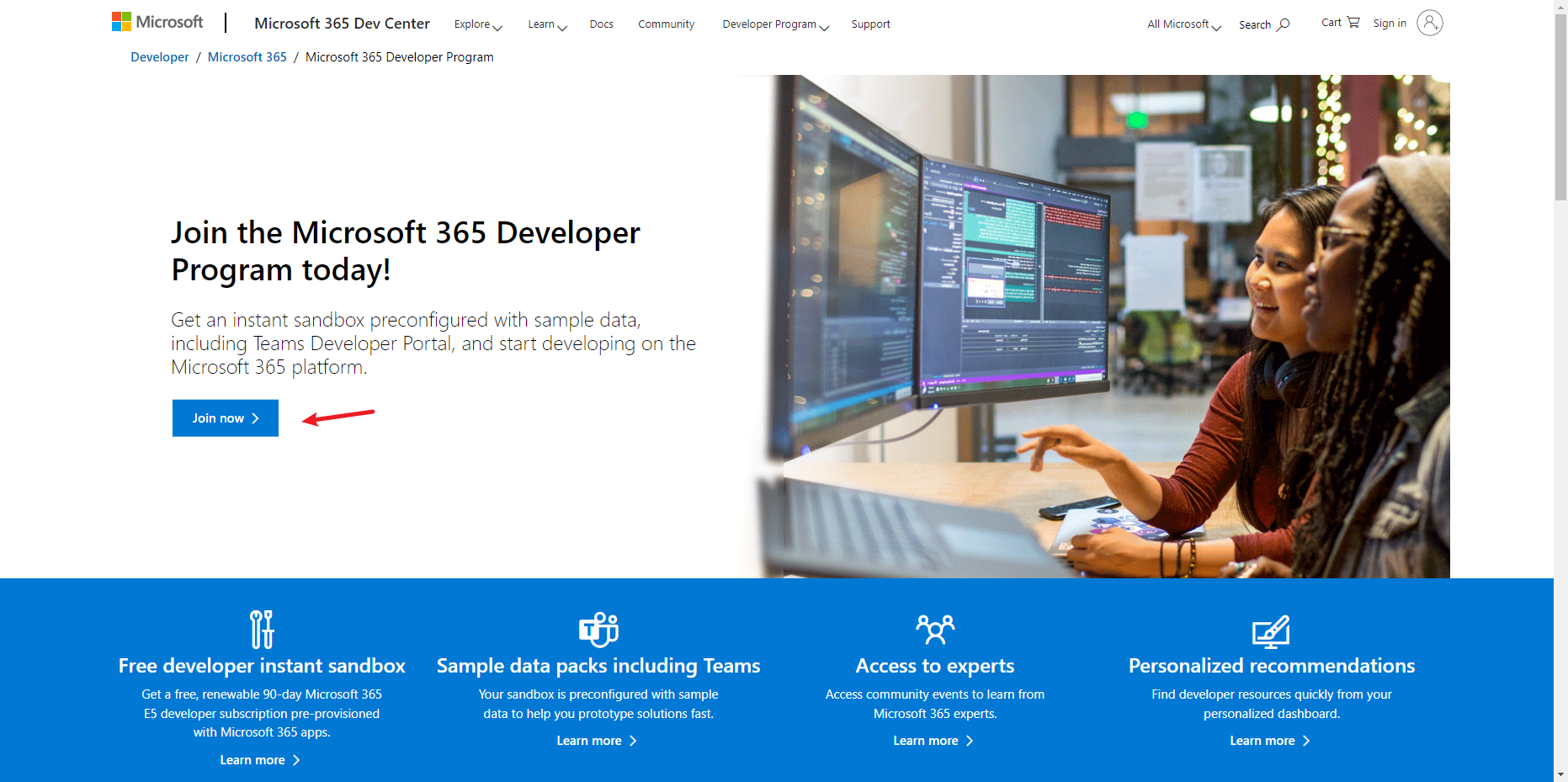Screen dimensions: 1568x782
Task: Go to the Community page
Action: point(666,24)
